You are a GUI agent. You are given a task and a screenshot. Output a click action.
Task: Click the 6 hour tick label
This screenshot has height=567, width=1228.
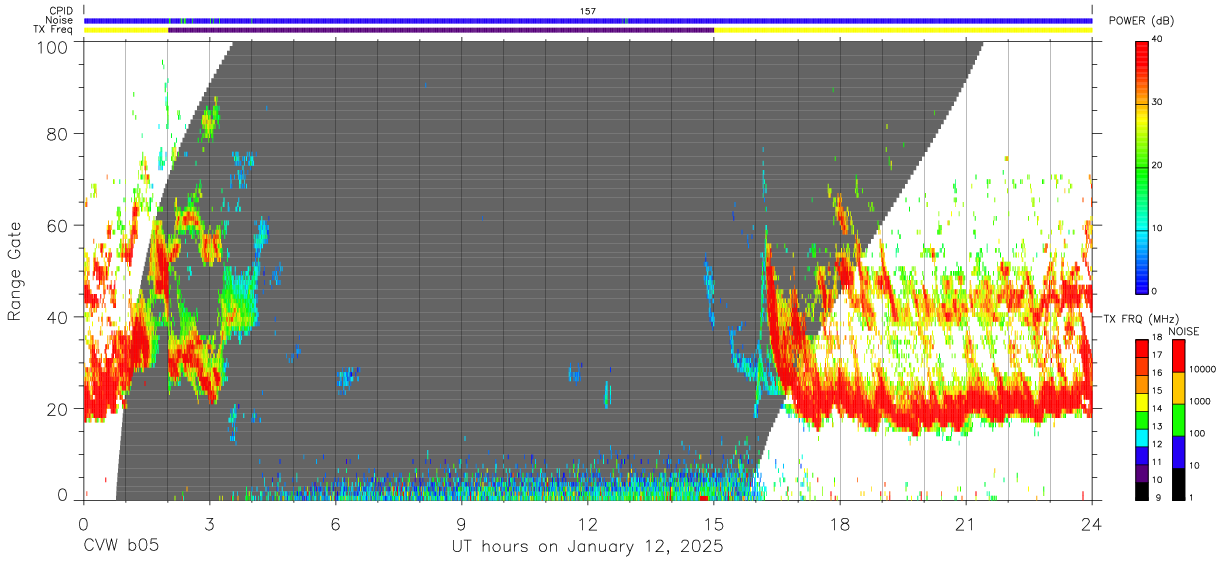click(x=336, y=525)
